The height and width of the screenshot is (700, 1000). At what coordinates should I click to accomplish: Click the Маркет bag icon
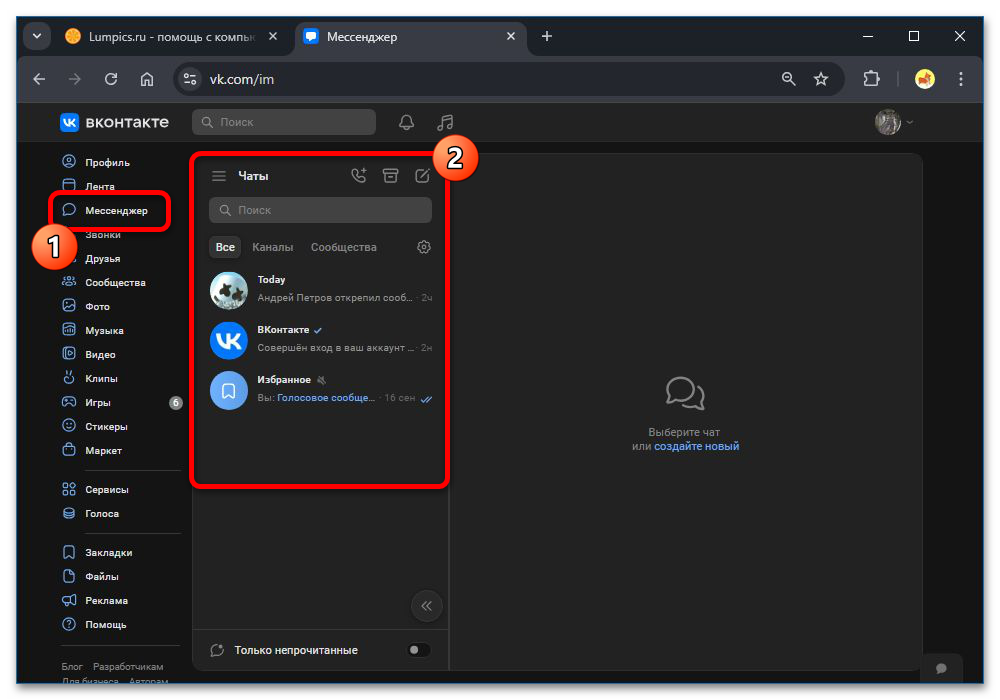click(x=69, y=449)
